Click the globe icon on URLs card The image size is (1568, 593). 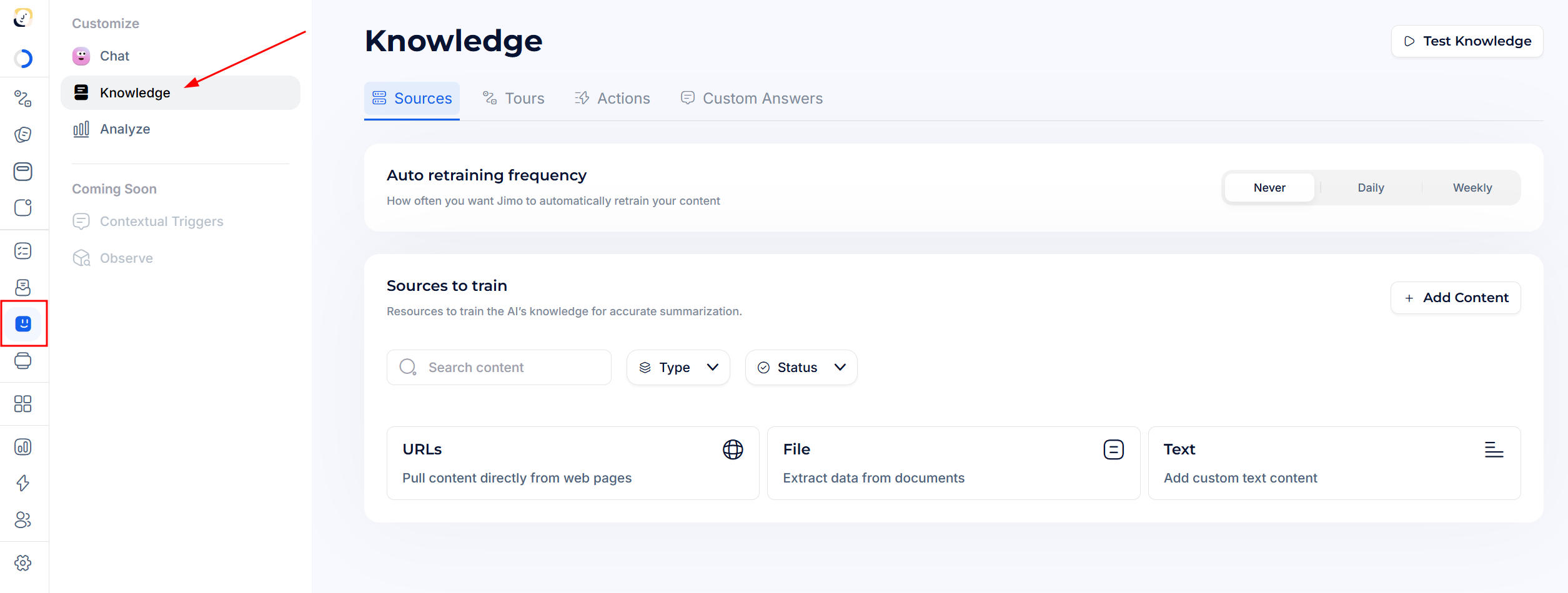[733, 449]
